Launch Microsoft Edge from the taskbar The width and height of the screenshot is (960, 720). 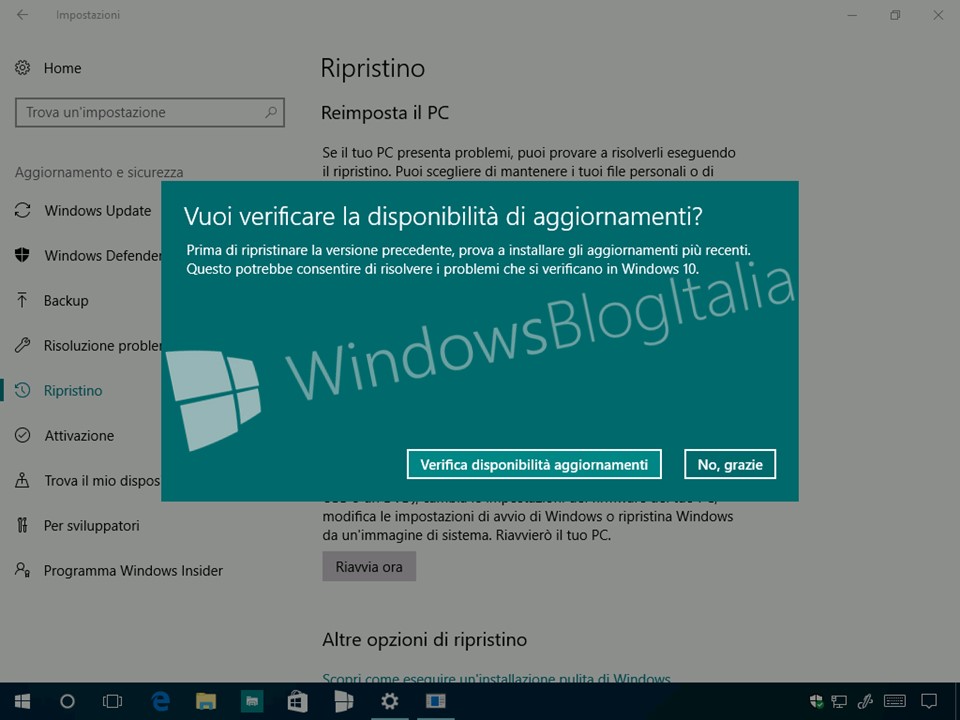160,701
